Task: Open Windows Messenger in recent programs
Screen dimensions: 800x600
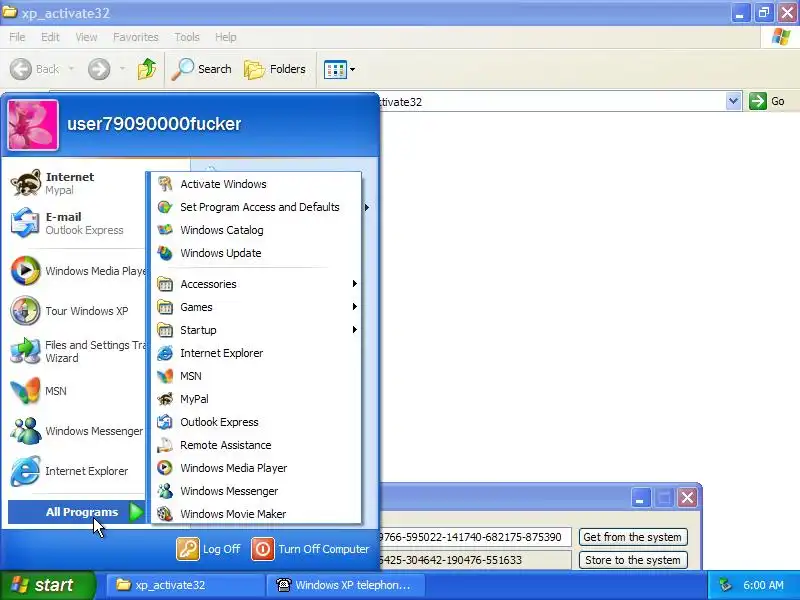Action: click(77, 431)
